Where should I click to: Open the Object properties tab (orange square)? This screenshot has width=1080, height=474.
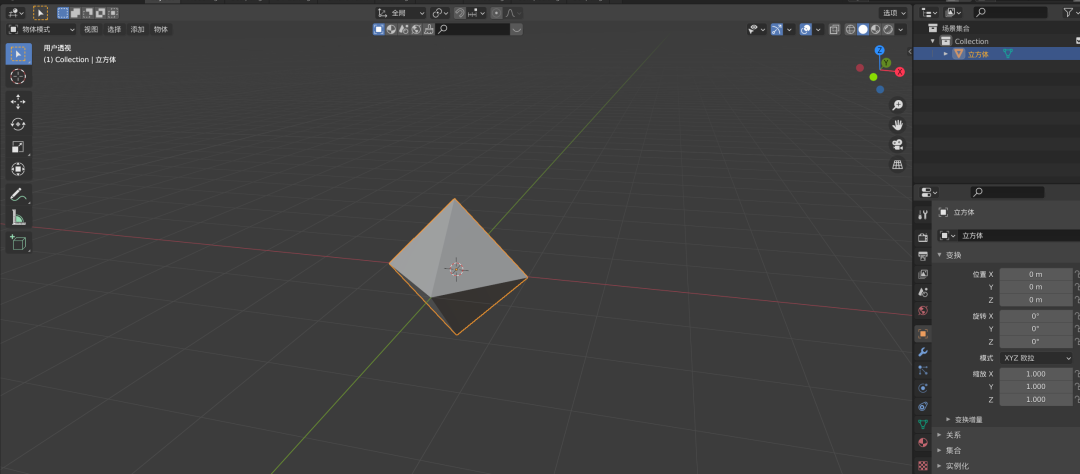(923, 333)
